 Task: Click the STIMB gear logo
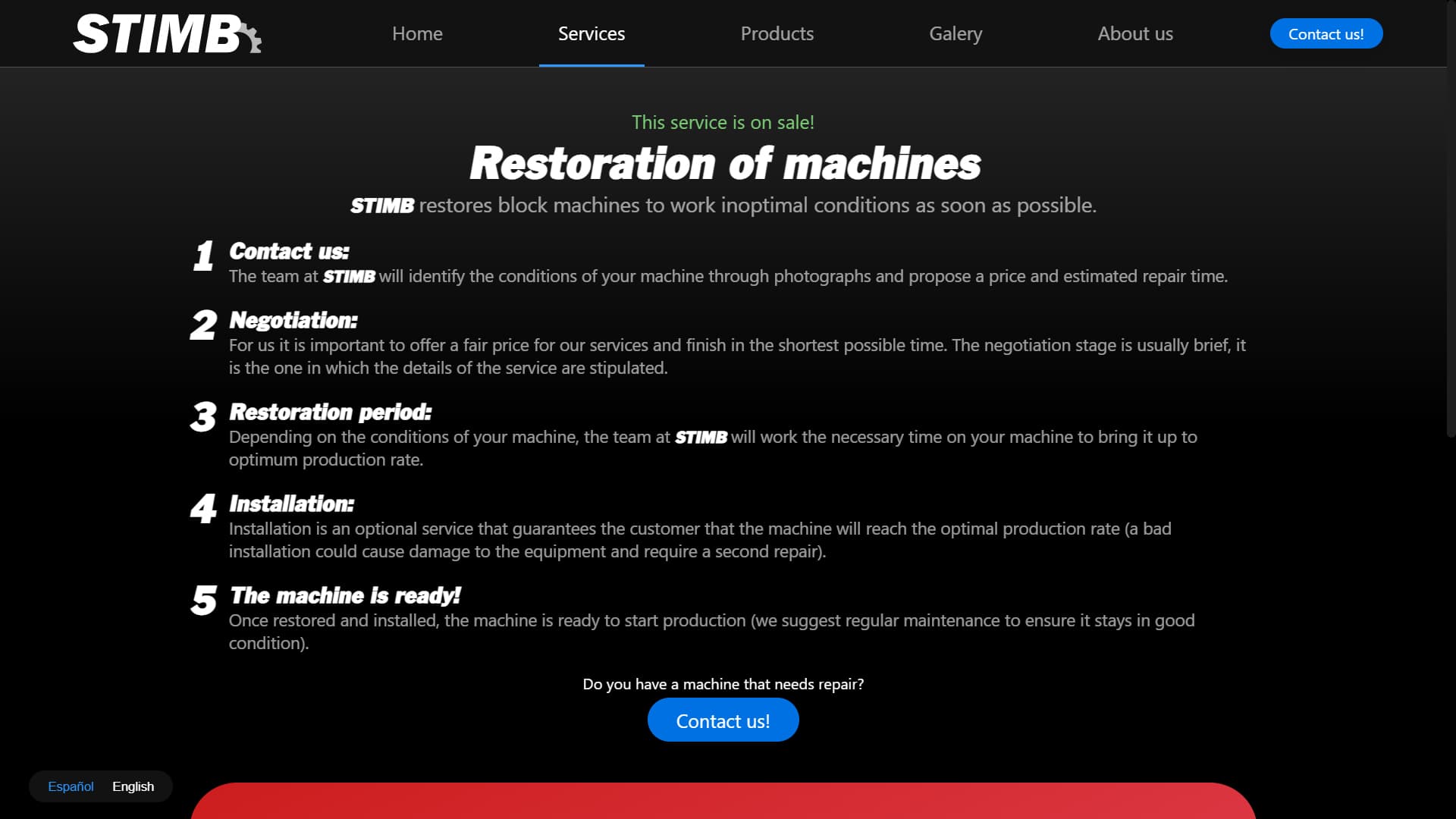coord(167,34)
